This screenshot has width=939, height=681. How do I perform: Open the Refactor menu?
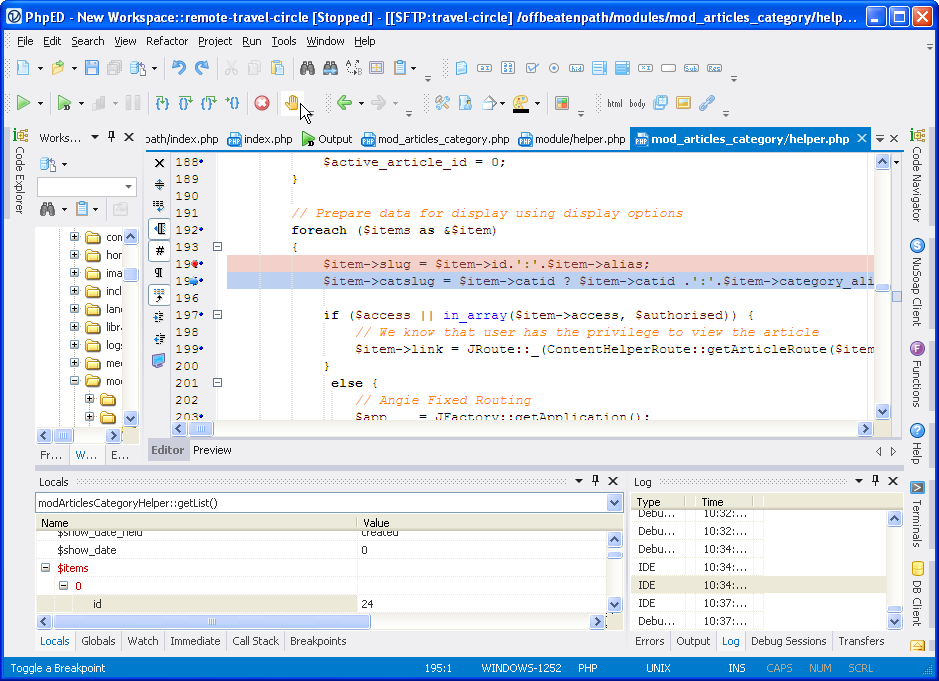(x=167, y=41)
